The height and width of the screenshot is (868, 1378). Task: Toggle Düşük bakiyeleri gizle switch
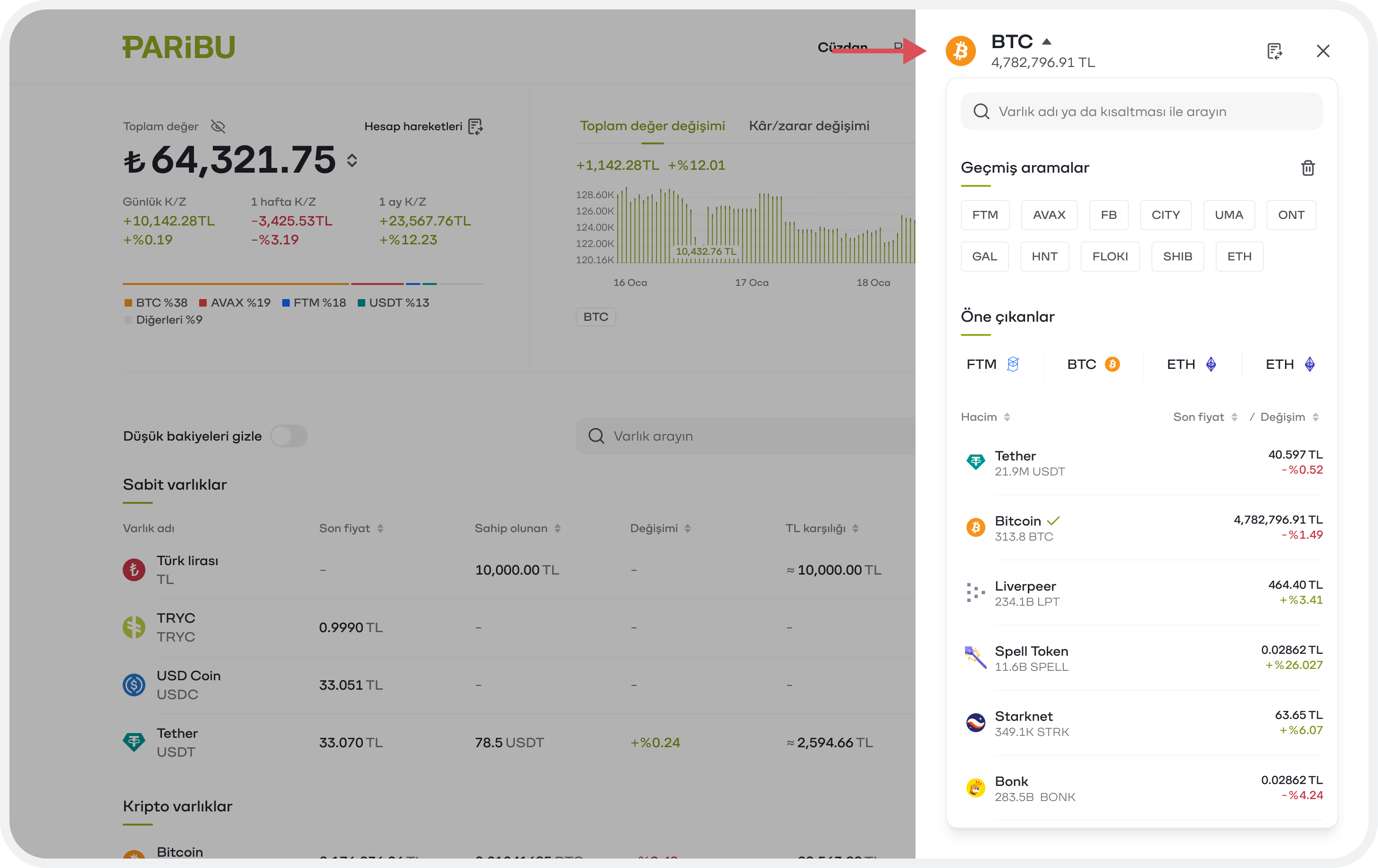[289, 436]
